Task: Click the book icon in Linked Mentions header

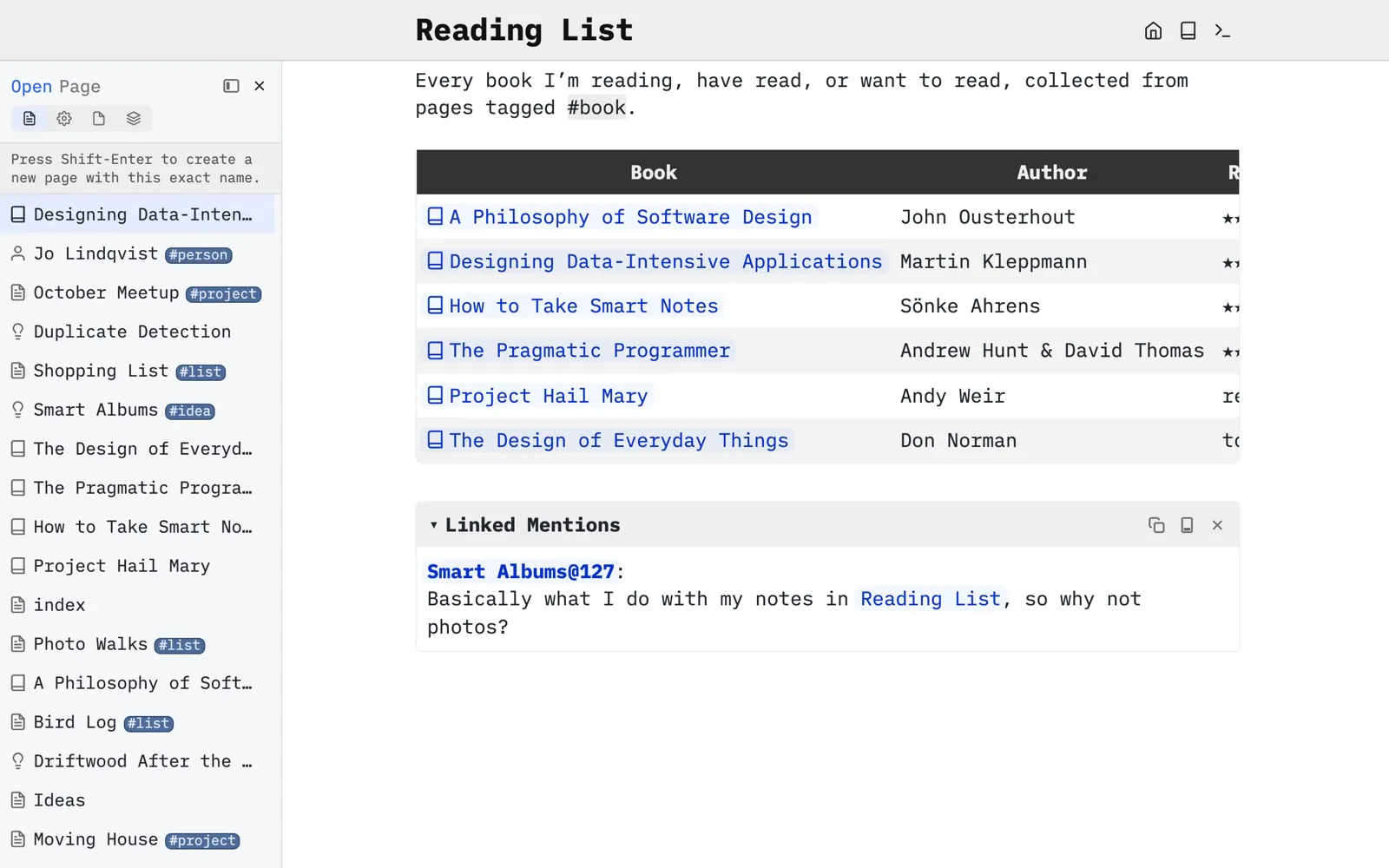Action: click(x=1187, y=525)
